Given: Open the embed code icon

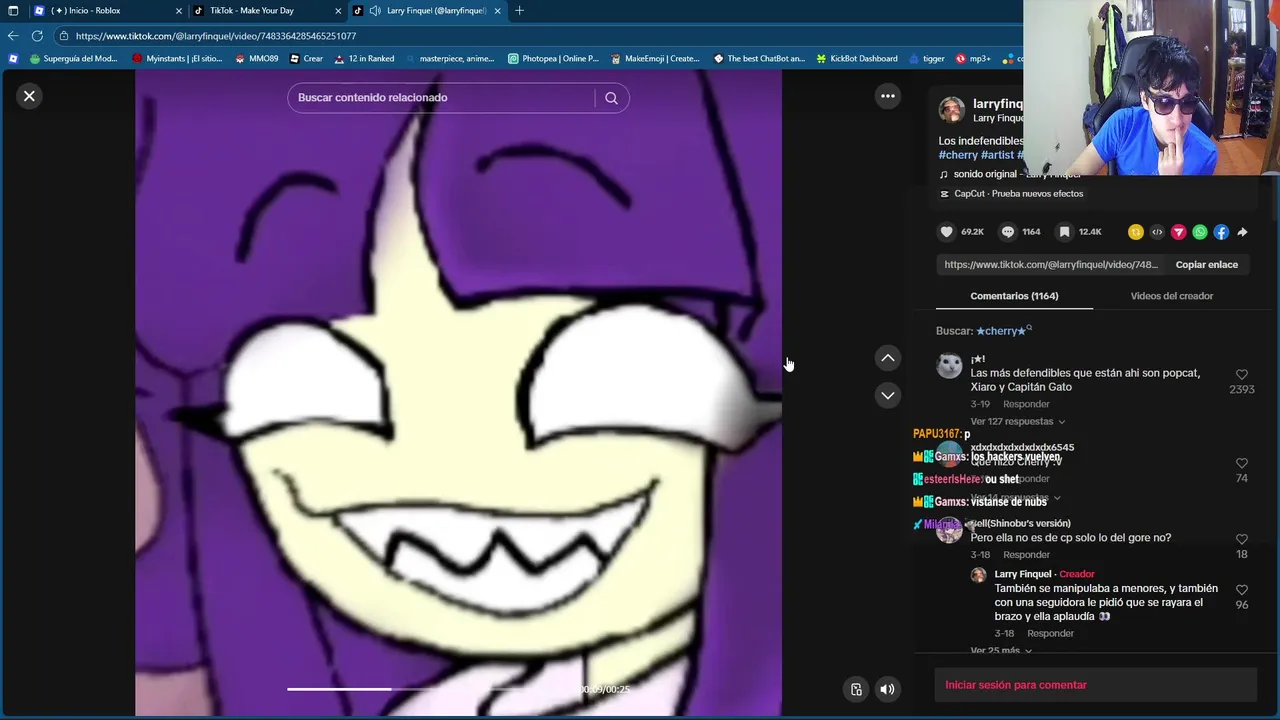Looking at the screenshot, I should pyautogui.click(x=1157, y=232).
